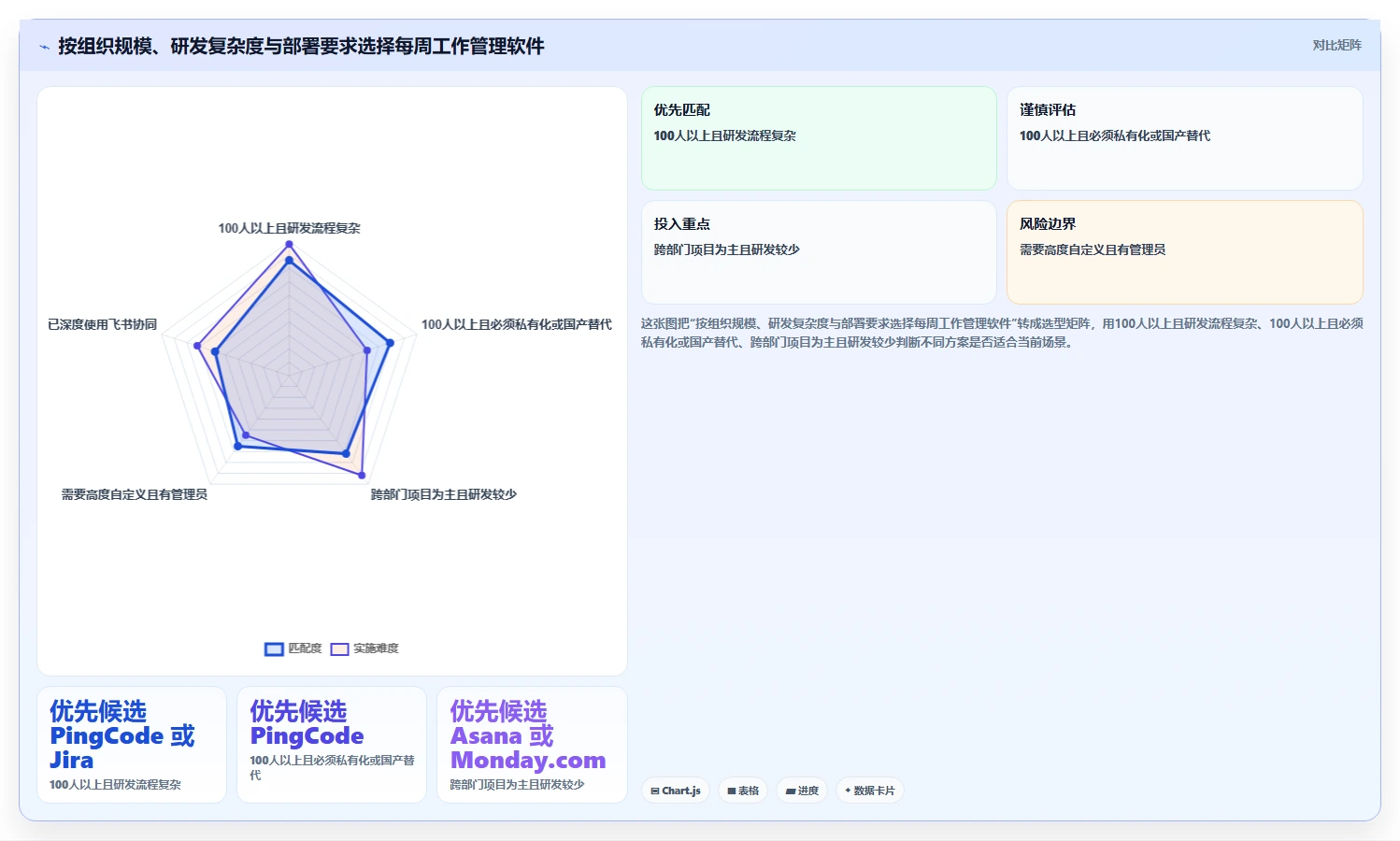Select the 表格 tag
The height and width of the screenshot is (841, 1400).
(x=743, y=791)
